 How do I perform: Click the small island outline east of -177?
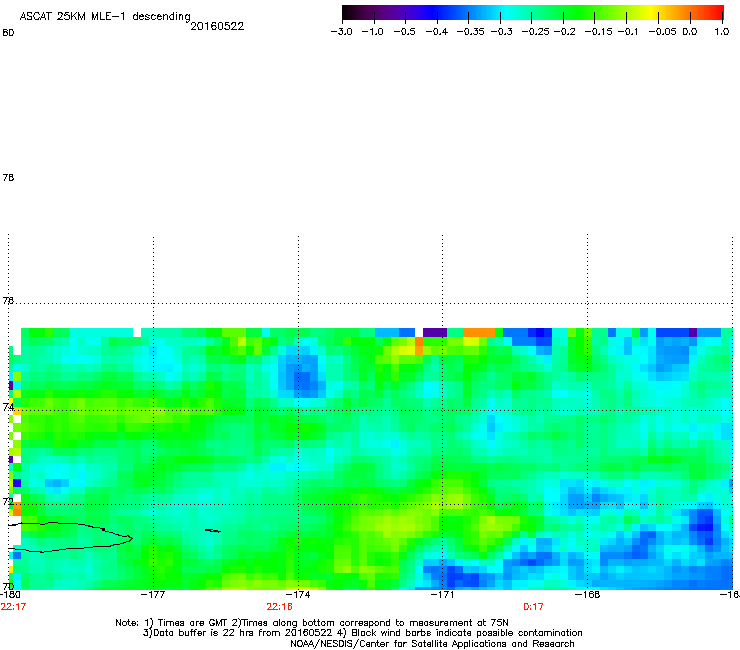point(213,531)
